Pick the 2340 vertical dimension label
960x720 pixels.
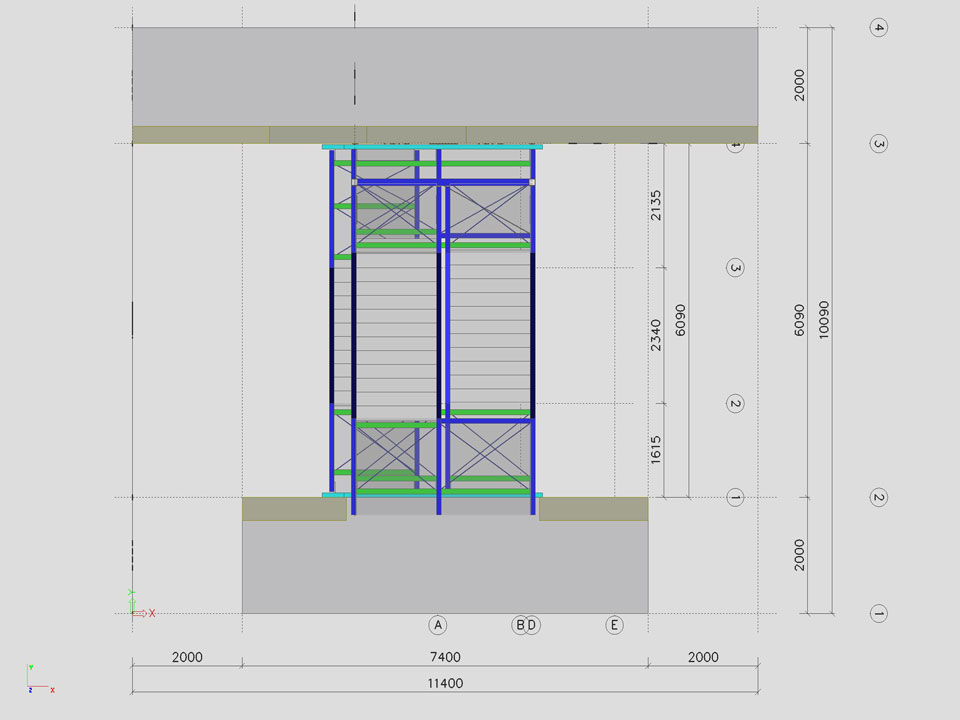656,335
